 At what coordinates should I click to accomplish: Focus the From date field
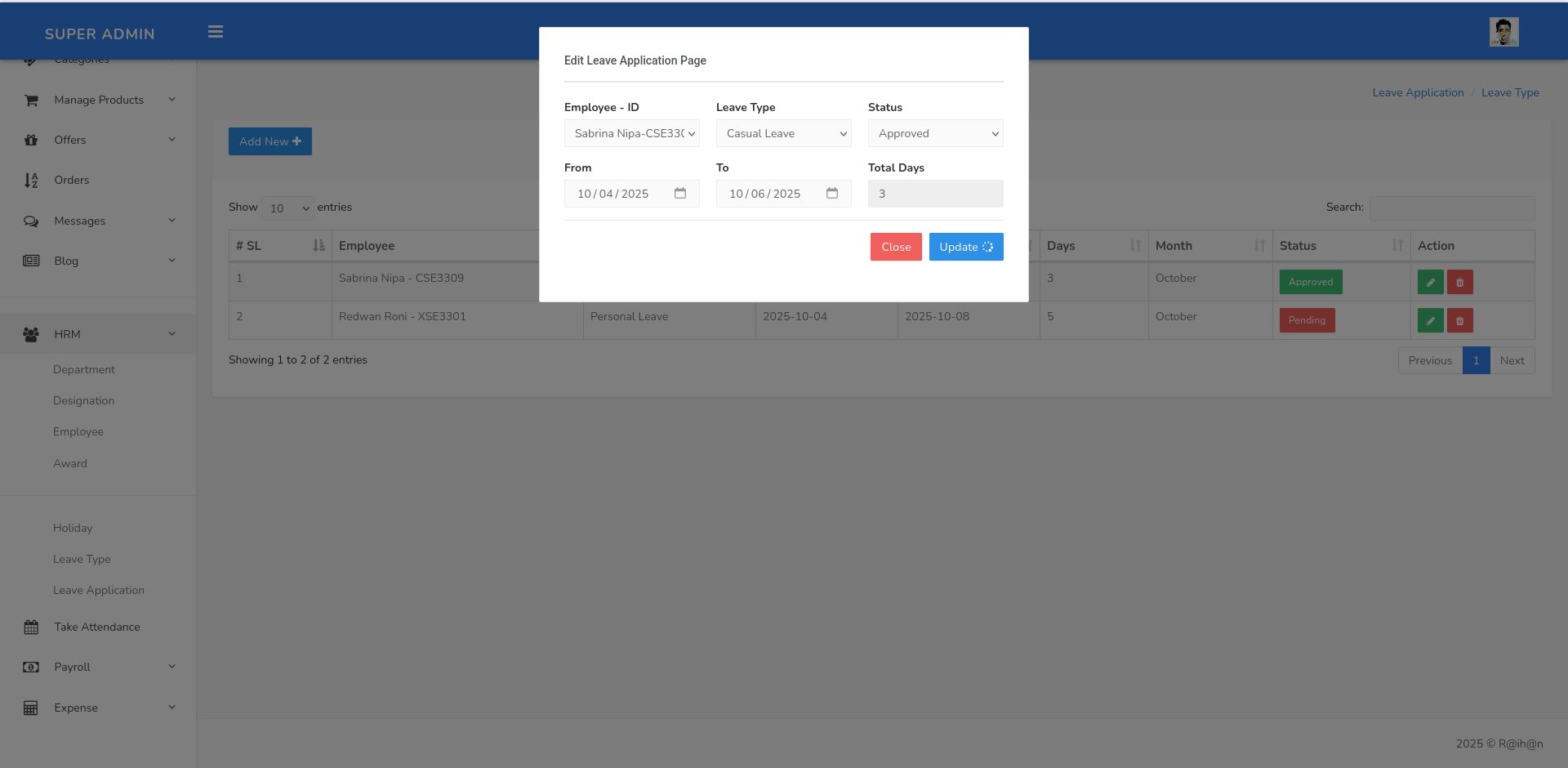(632, 194)
